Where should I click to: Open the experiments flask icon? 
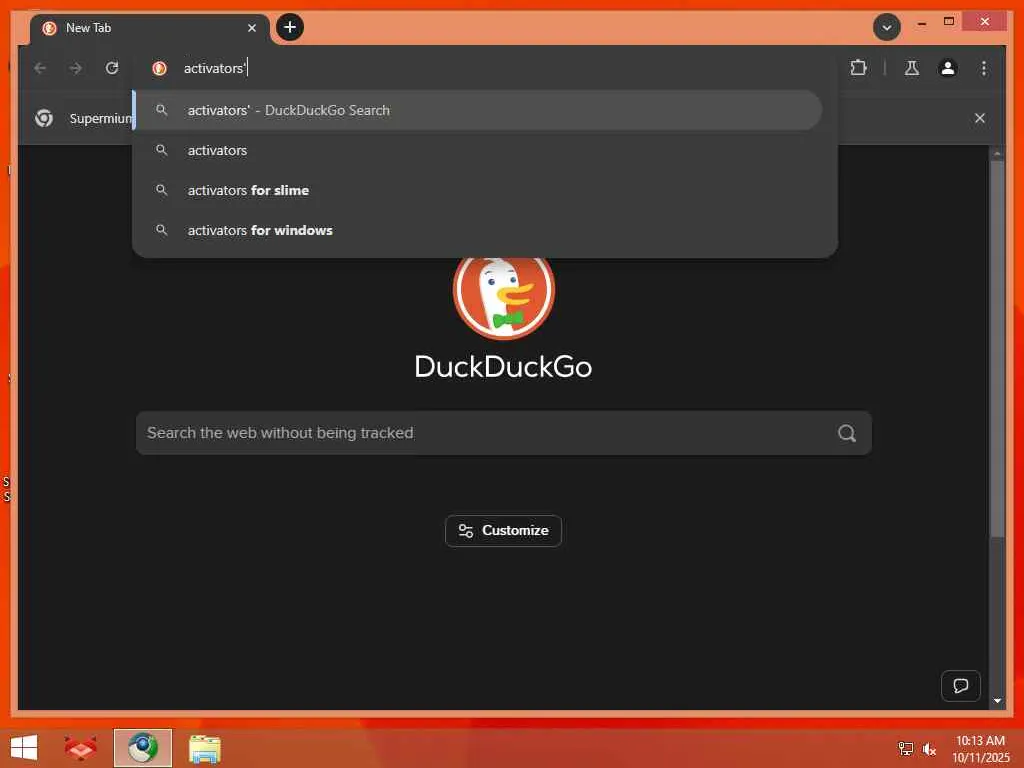coord(912,68)
